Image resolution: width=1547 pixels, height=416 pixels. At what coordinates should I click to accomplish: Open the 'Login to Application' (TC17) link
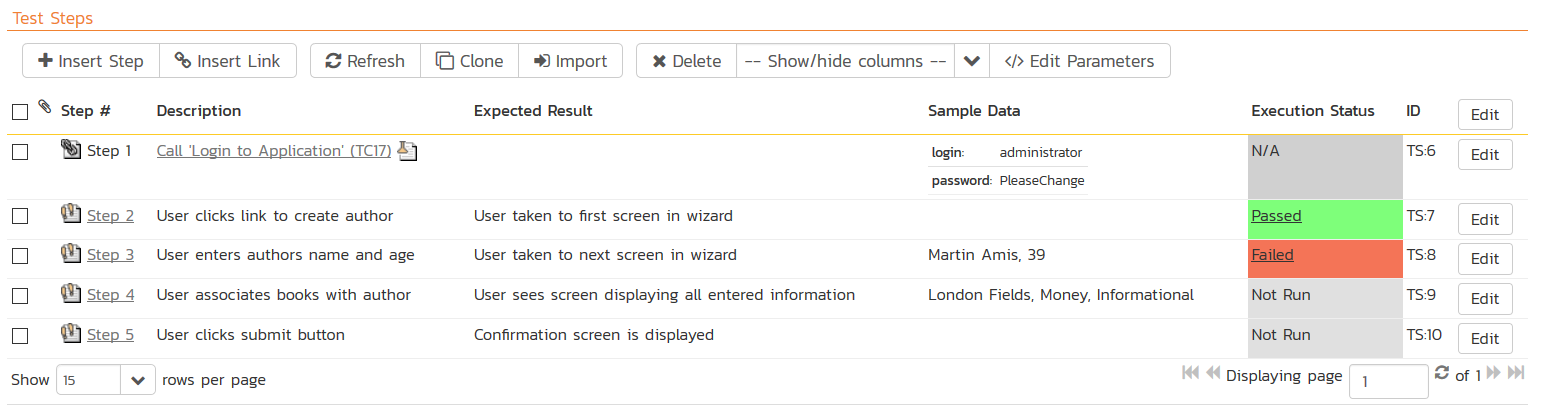pyautogui.click(x=274, y=151)
